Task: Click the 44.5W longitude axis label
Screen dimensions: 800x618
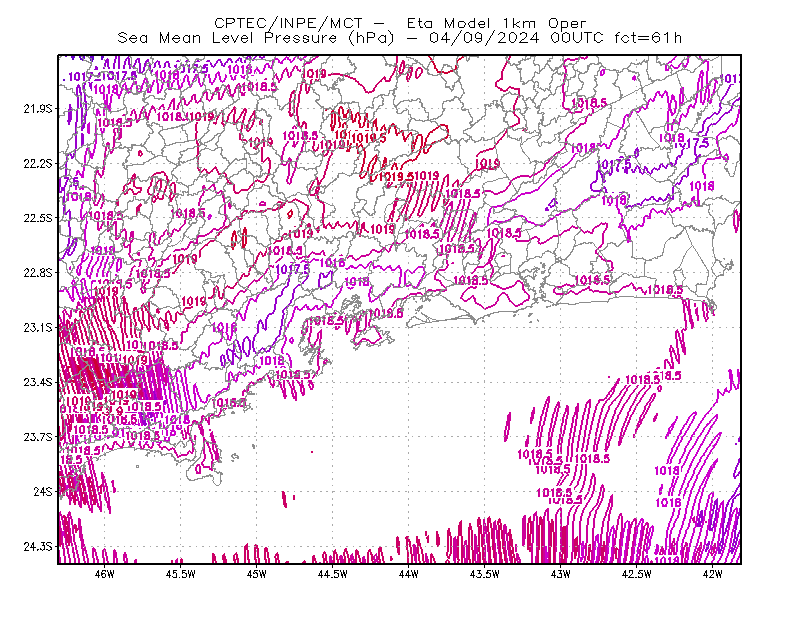Action: (x=333, y=574)
